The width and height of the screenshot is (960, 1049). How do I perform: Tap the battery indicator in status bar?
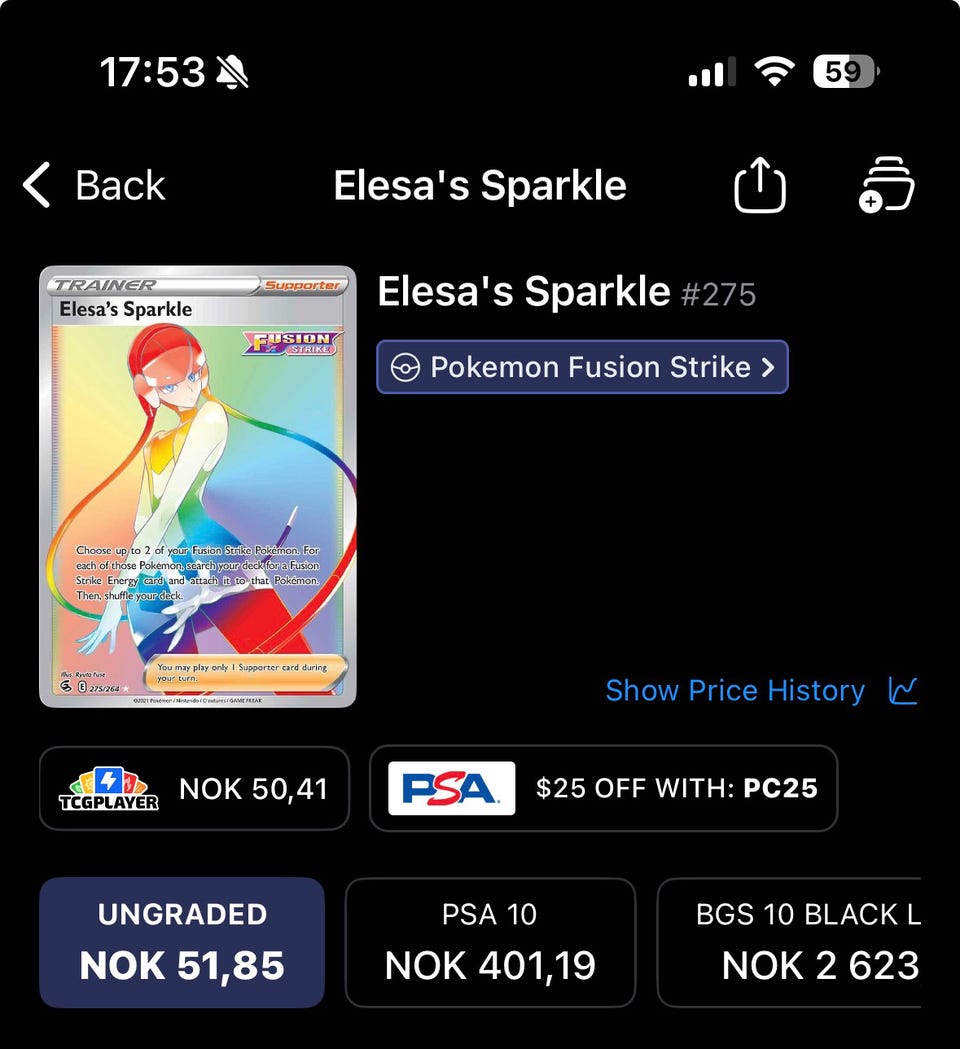pyautogui.click(x=845, y=72)
